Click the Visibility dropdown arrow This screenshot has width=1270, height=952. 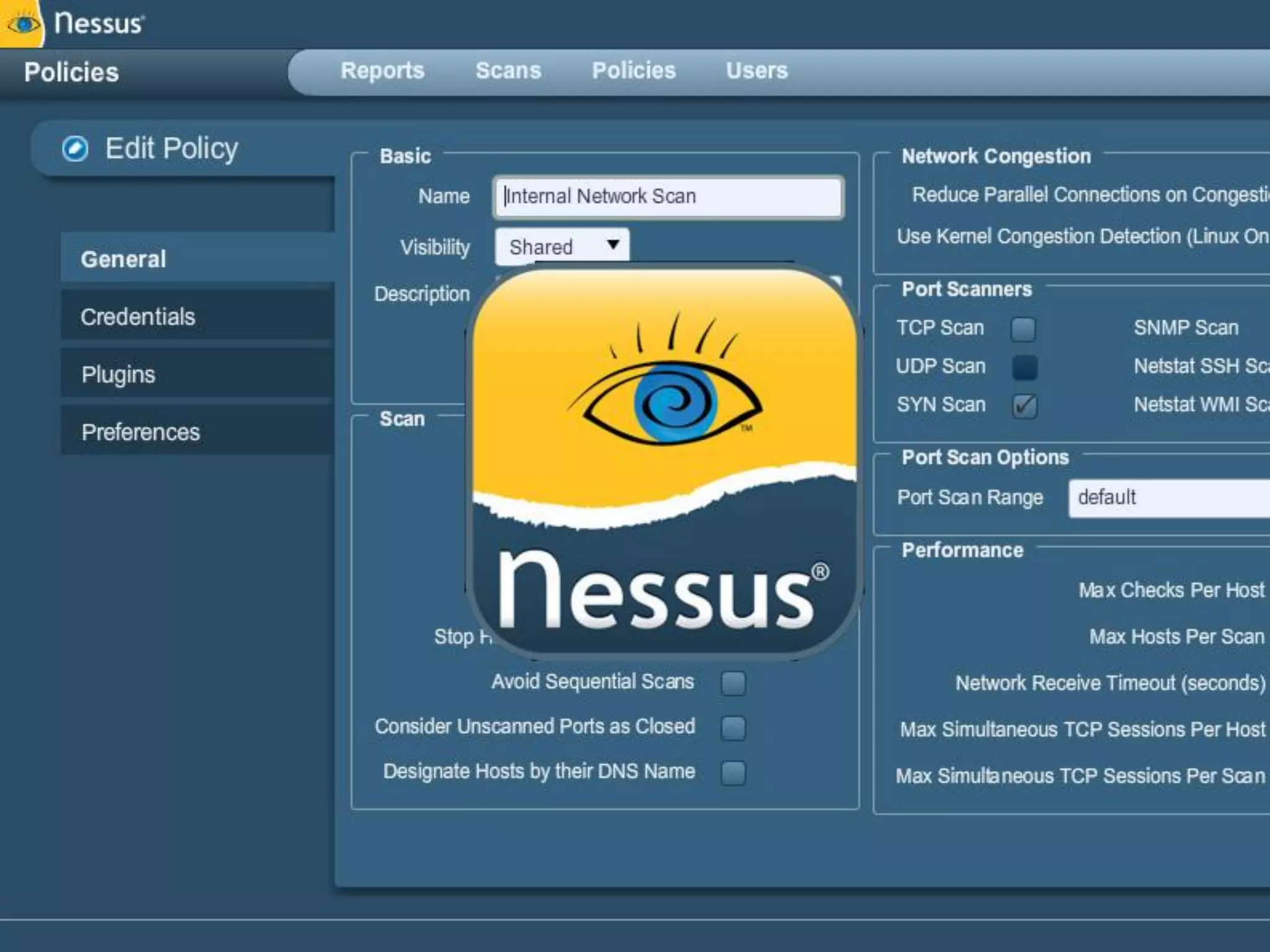point(613,245)
